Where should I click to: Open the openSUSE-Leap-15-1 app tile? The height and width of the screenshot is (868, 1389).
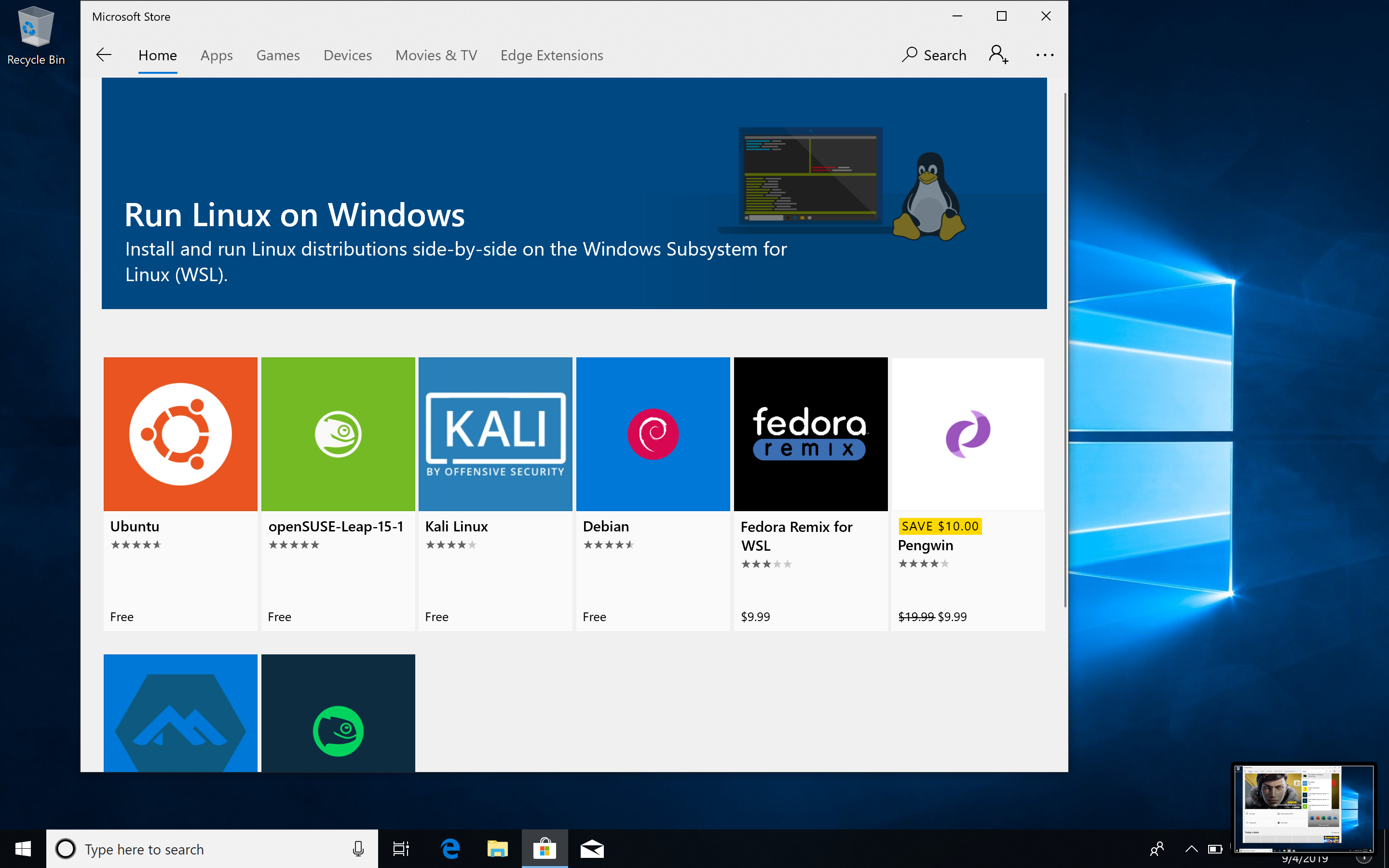[x=338, y=434]
